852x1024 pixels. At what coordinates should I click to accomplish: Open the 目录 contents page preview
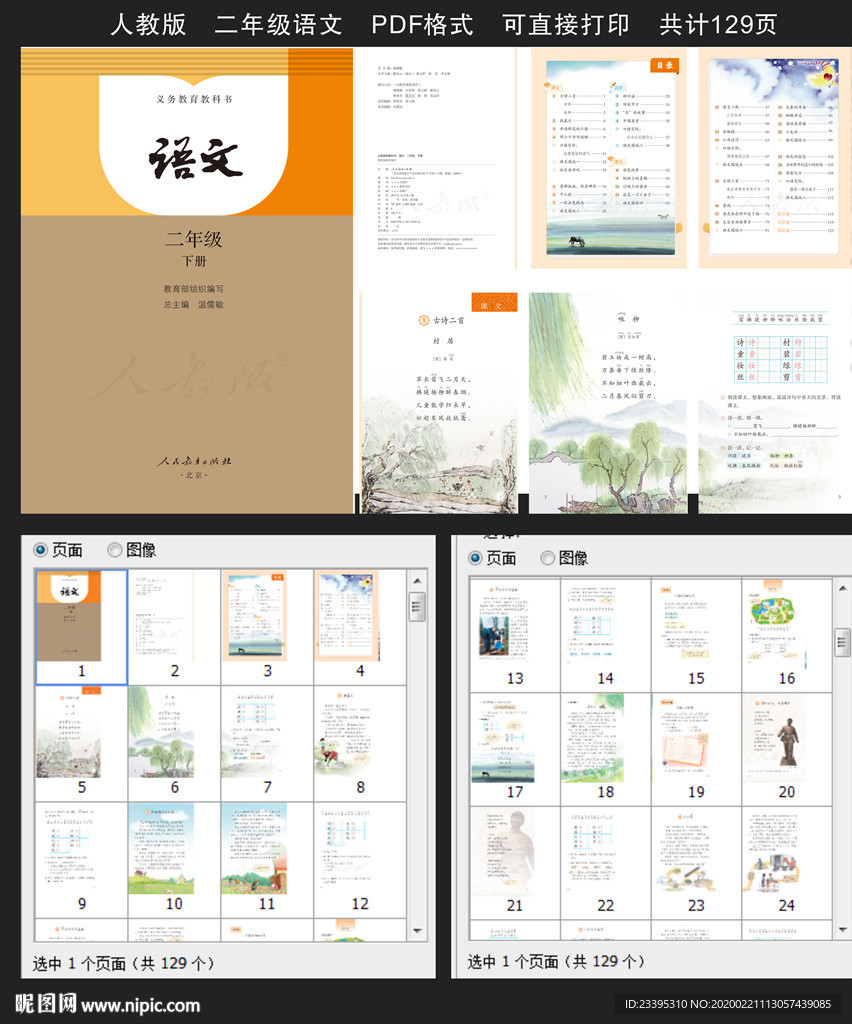(x=608, y=157)
